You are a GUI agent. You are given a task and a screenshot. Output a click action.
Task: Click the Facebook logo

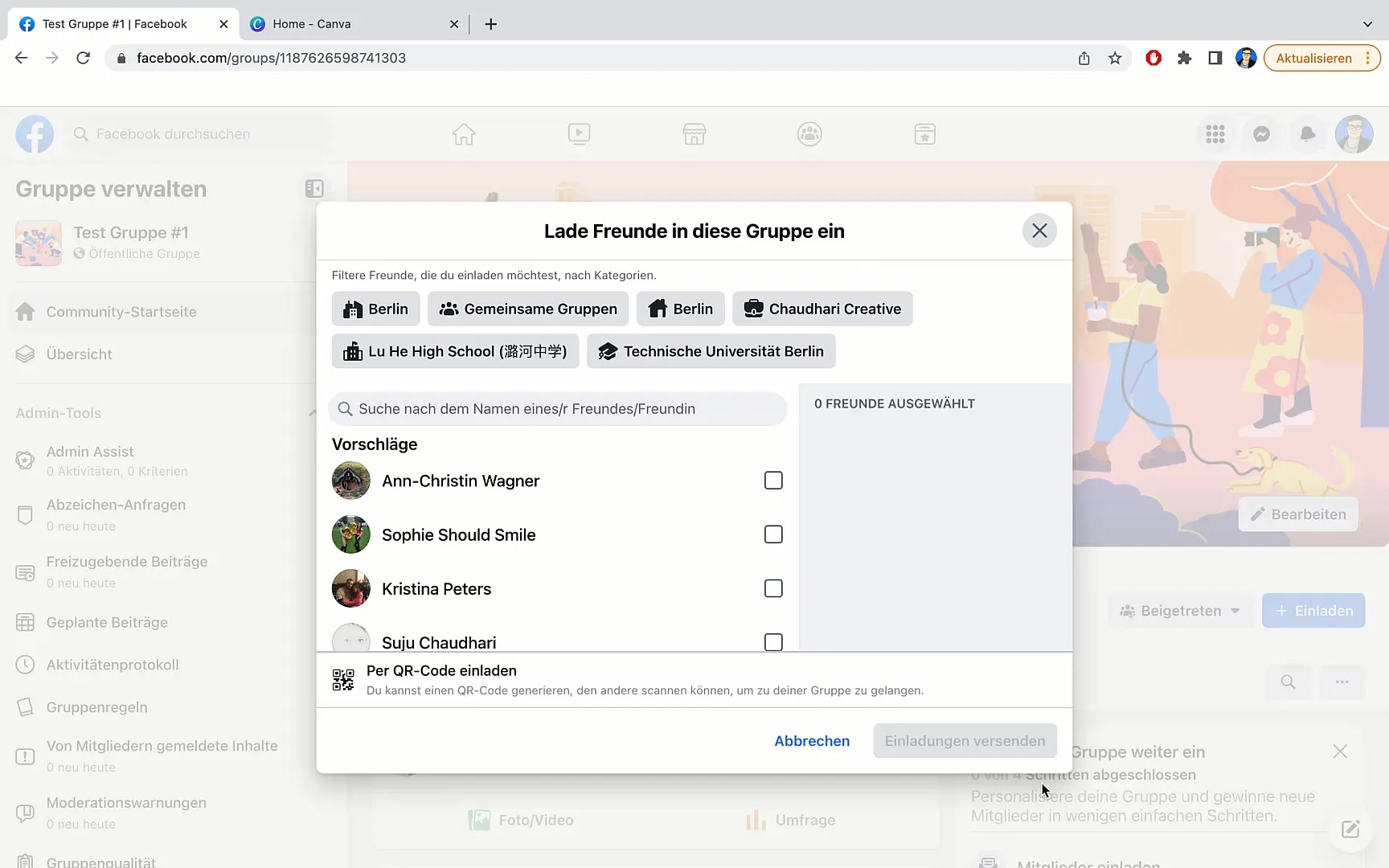35,134
